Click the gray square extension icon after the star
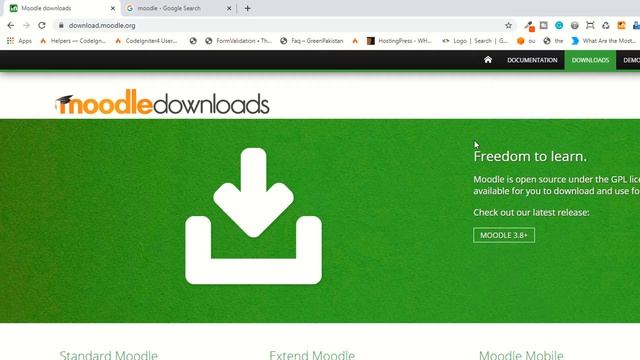640x360 pixels. click(x=544, y=25)
